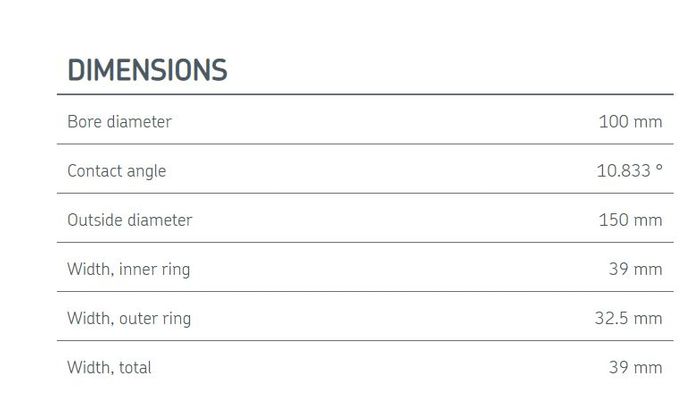Click divider between Contact angle and Outside diameter
This screenshot has width=700, height=408.
365,193
